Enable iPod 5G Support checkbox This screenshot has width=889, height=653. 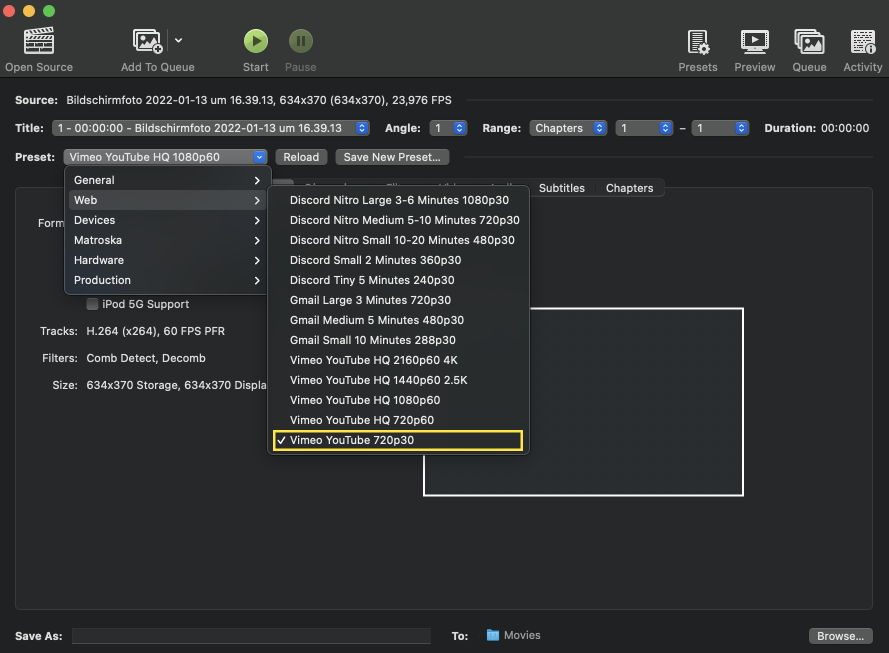[92, 304]
